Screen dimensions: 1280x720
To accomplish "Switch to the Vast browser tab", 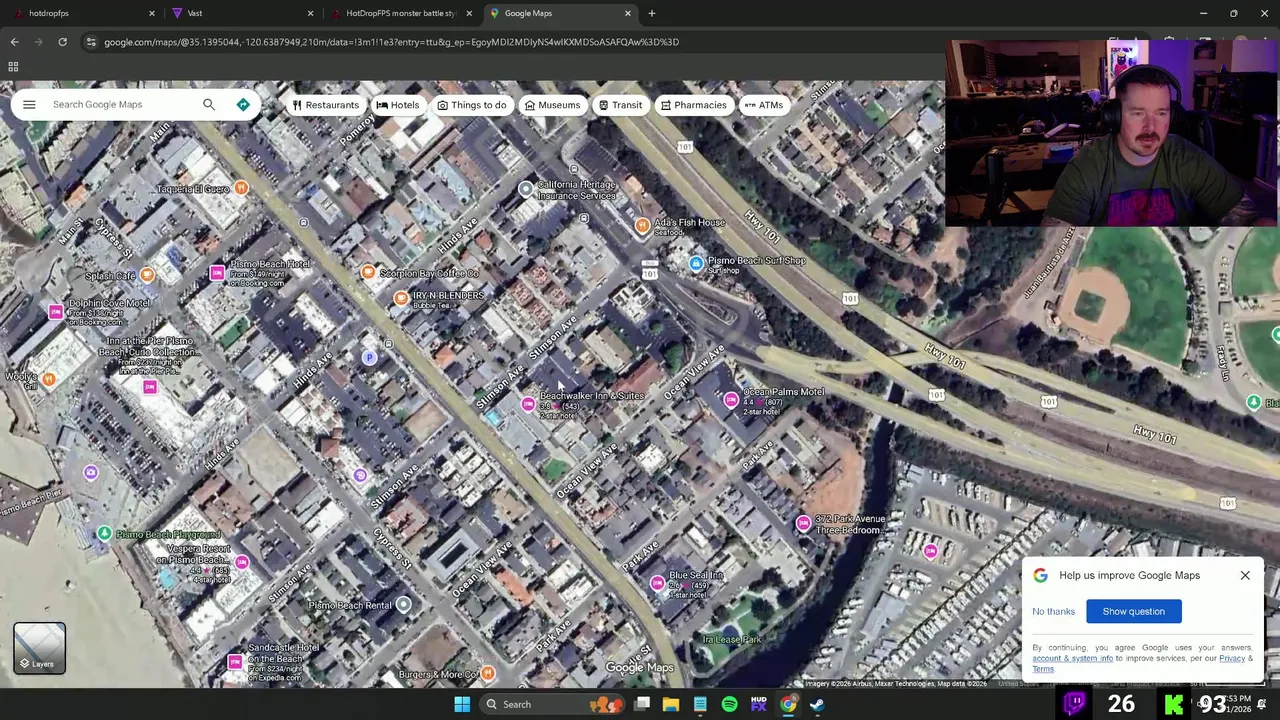I will tap(240, 13).
